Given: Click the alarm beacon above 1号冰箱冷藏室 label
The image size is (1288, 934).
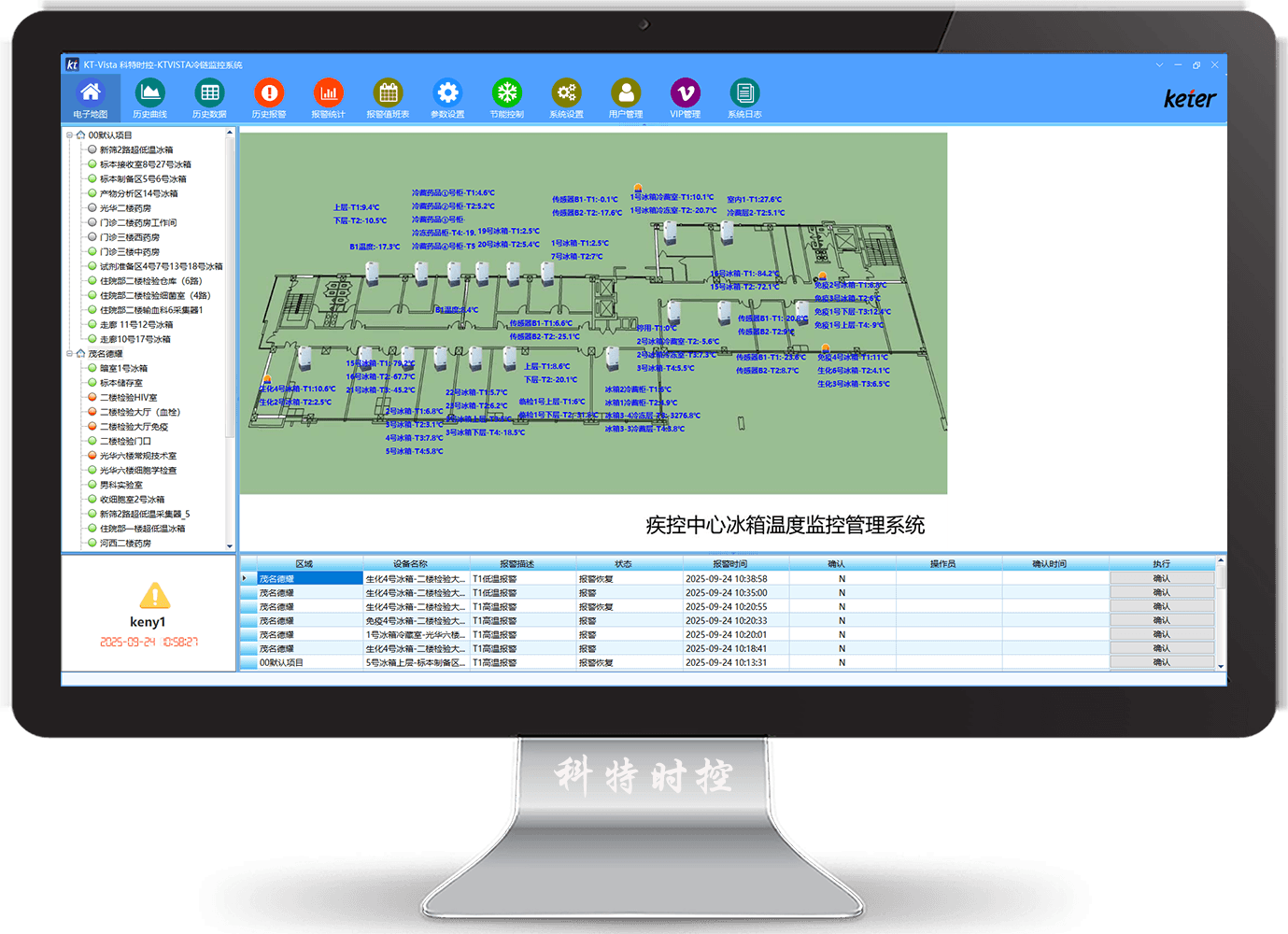Looking at the screenshot, I should point(638,189).
